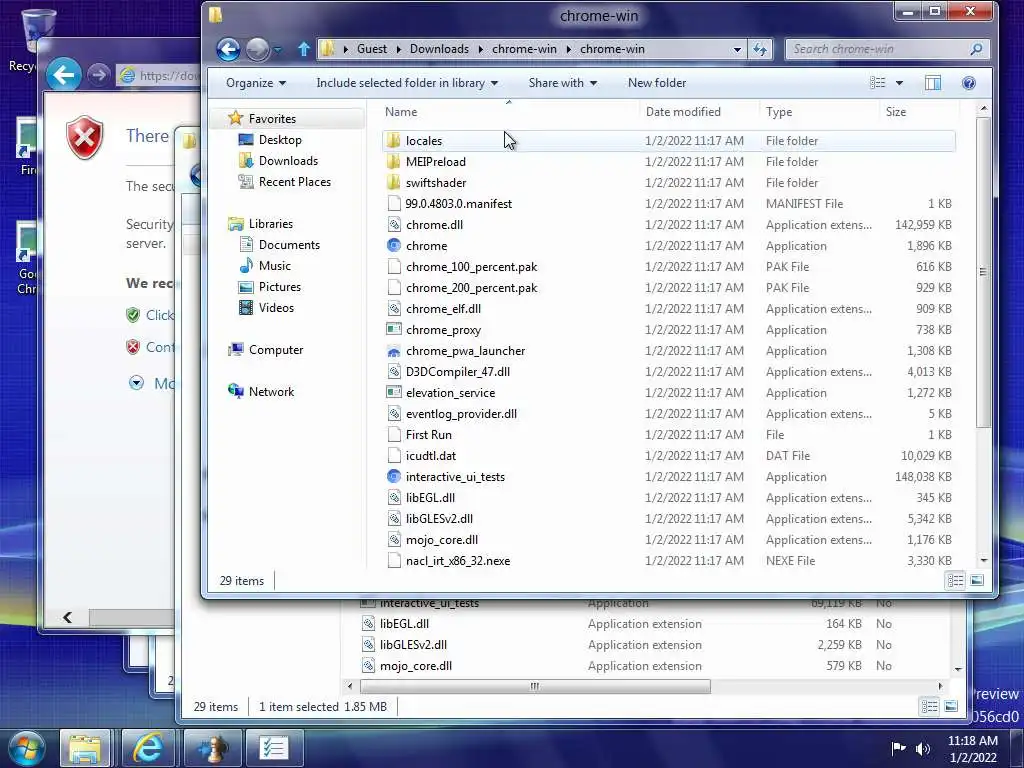Select the First Run file name
The image size is (1024, 768).
[x=428, y=435]
